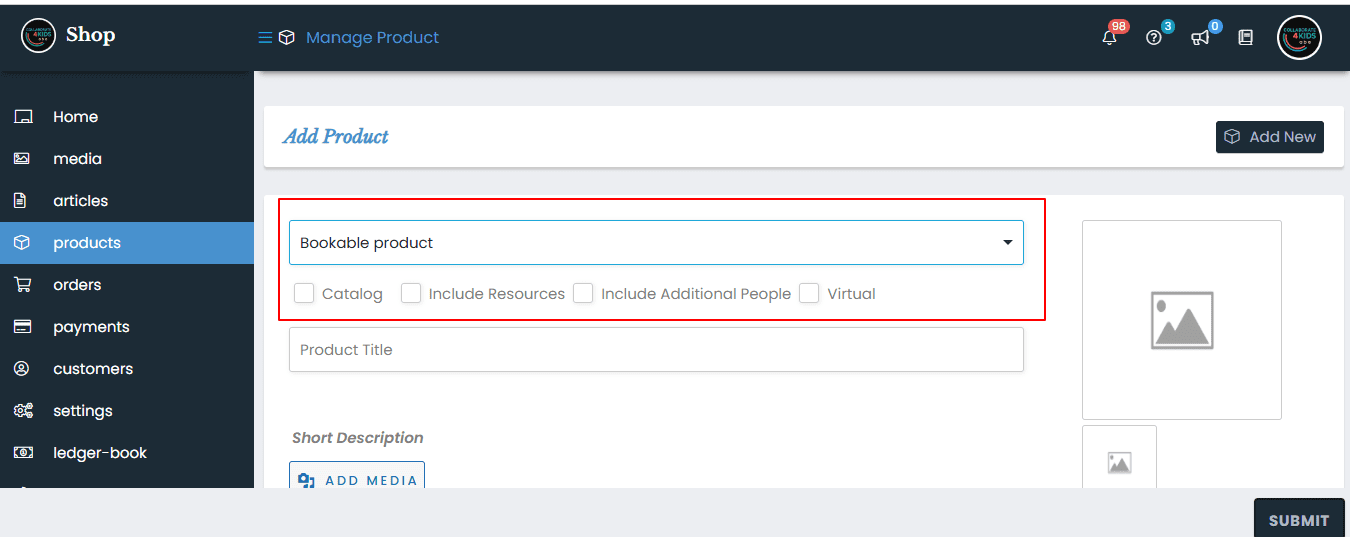
Task: Enable the Virtual checkbox
Action: coord(809,293)
